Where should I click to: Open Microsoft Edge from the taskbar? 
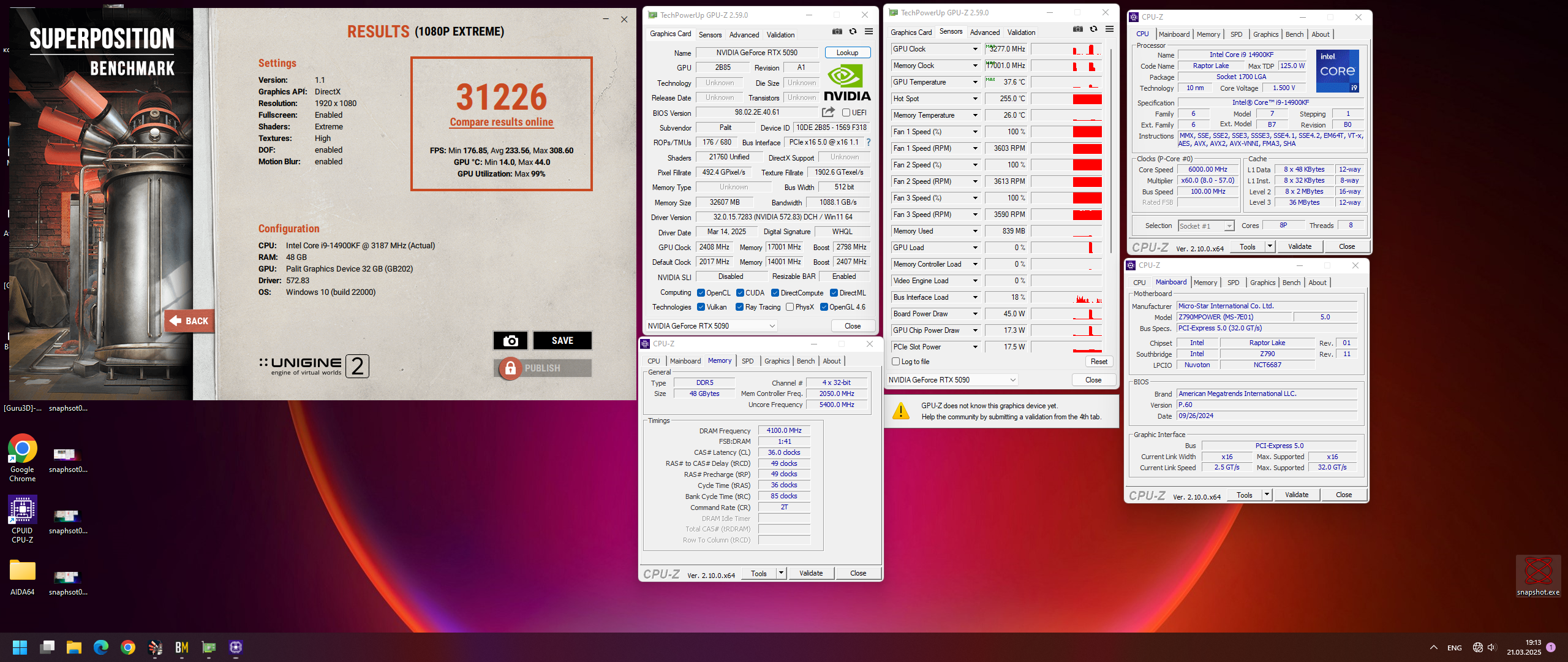pos(101,647)
